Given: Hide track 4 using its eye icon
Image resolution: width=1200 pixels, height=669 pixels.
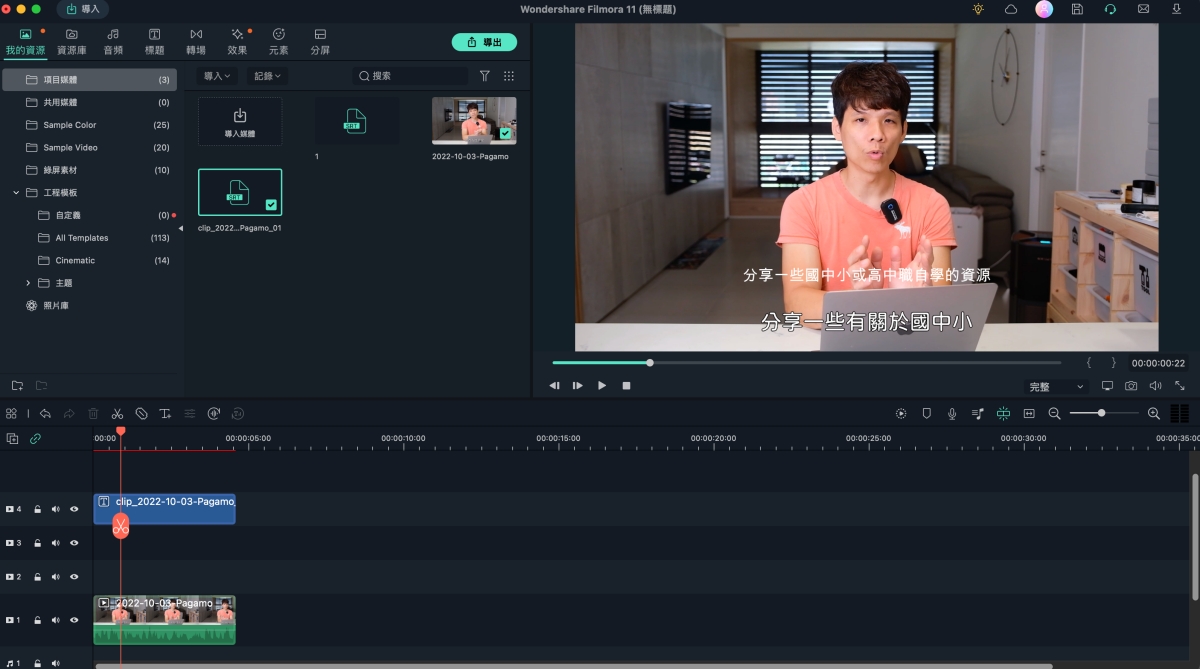Looking at the screenshot, I should point(74,509).
